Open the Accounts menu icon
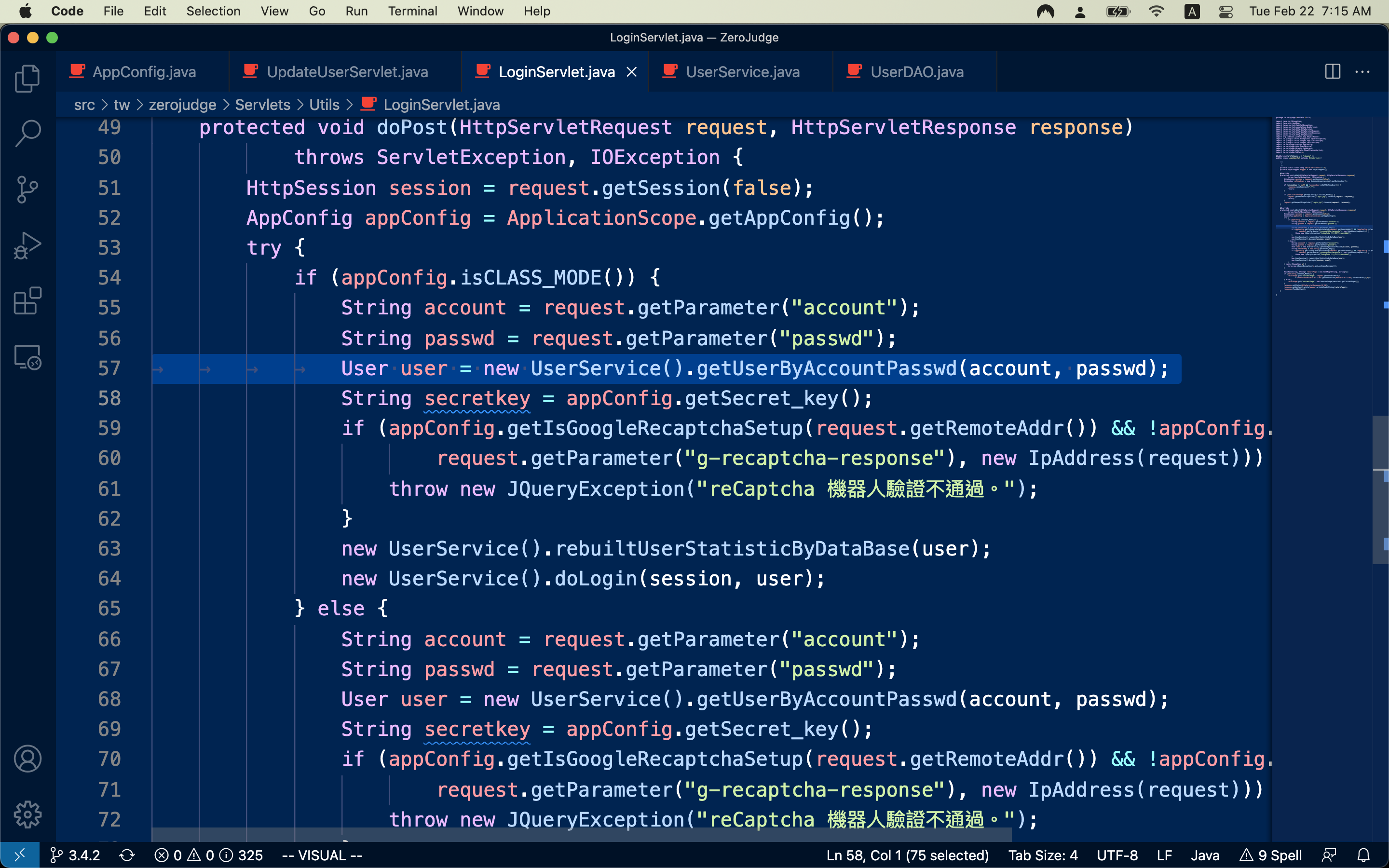Viewport: 1389px width, 868px height. [27, 759]
